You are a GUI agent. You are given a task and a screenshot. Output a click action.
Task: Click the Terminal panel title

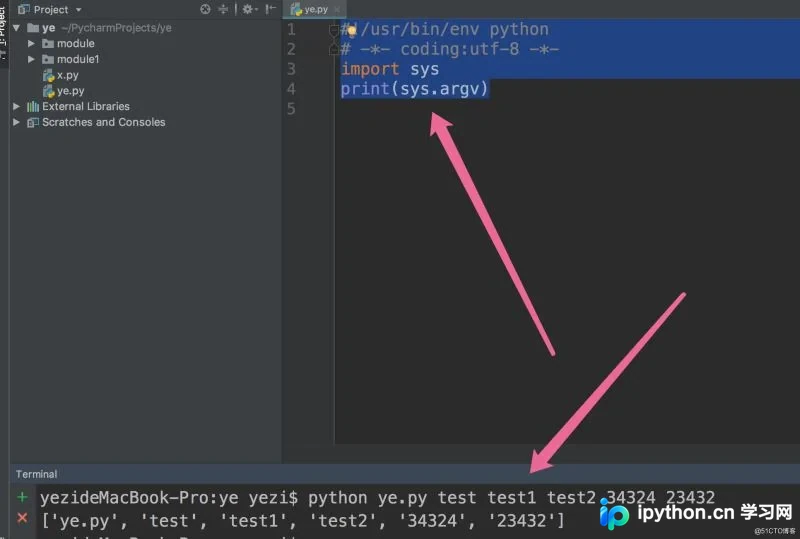tap(36, 474)
